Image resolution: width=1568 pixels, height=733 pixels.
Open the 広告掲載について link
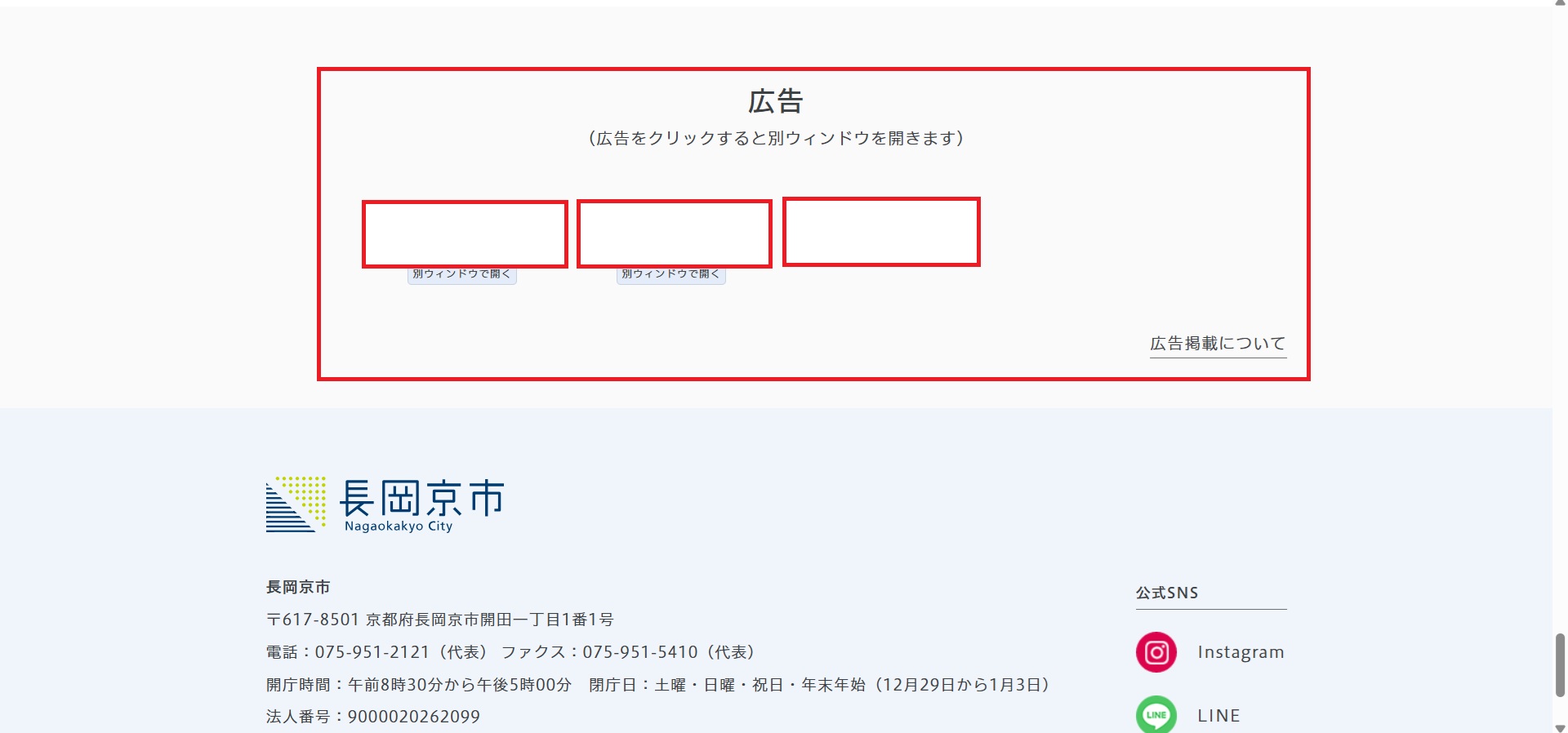pos(1218,344)
